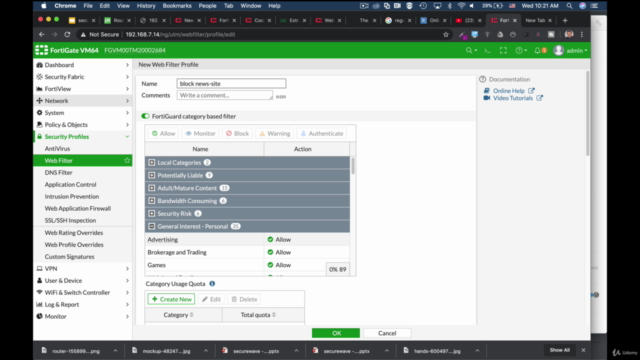Open the Chrome Bookmarks menu

coord(177,6)
